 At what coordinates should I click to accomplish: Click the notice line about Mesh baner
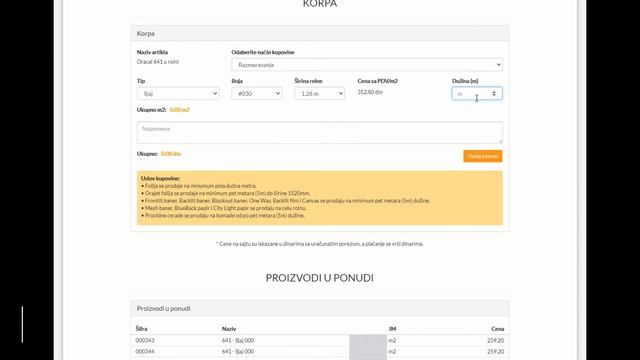[224, 208]
